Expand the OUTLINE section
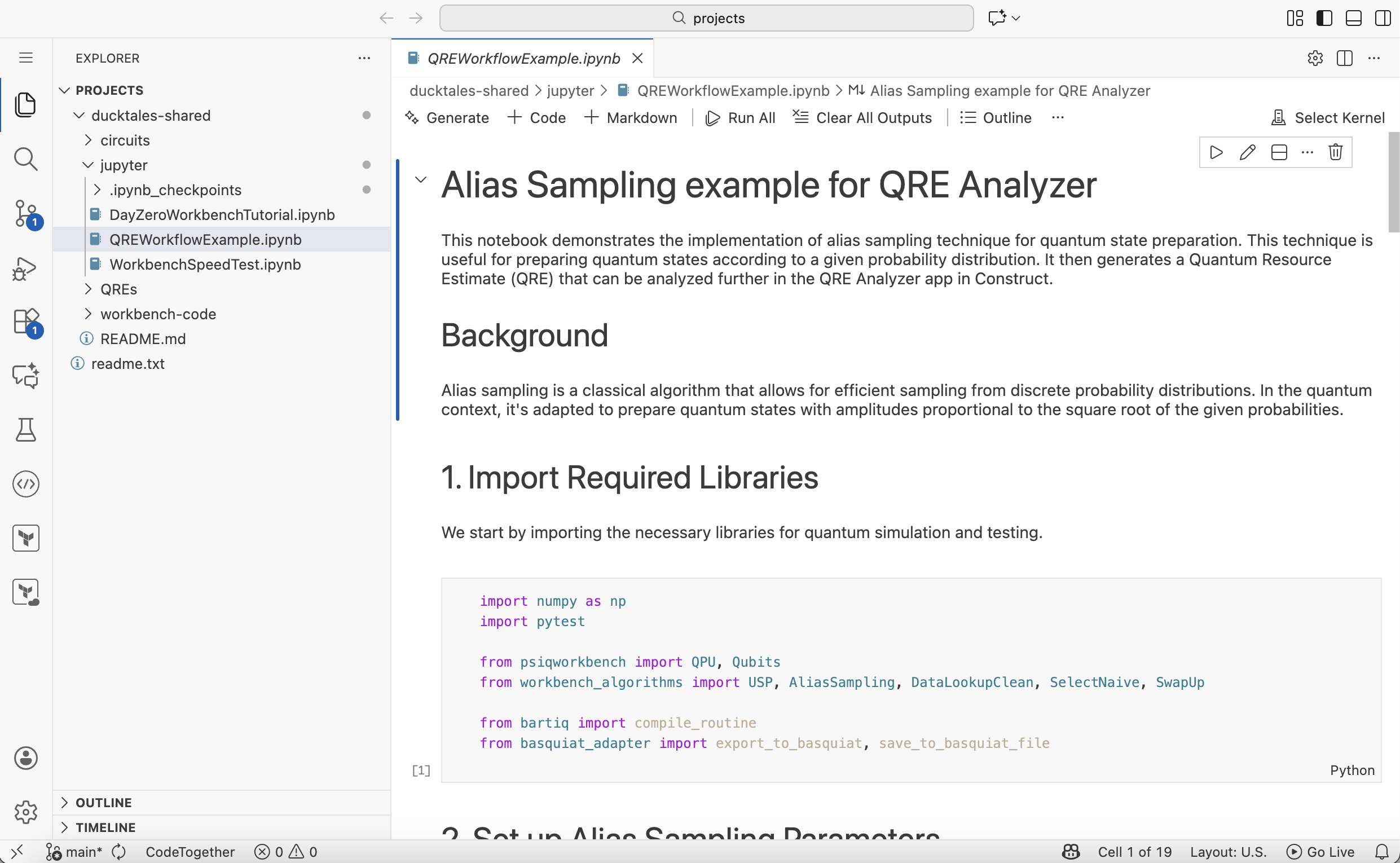Image resolution: width=1400 pixels, height=863 pixels. pyautogui.click(x=222, y=803)
